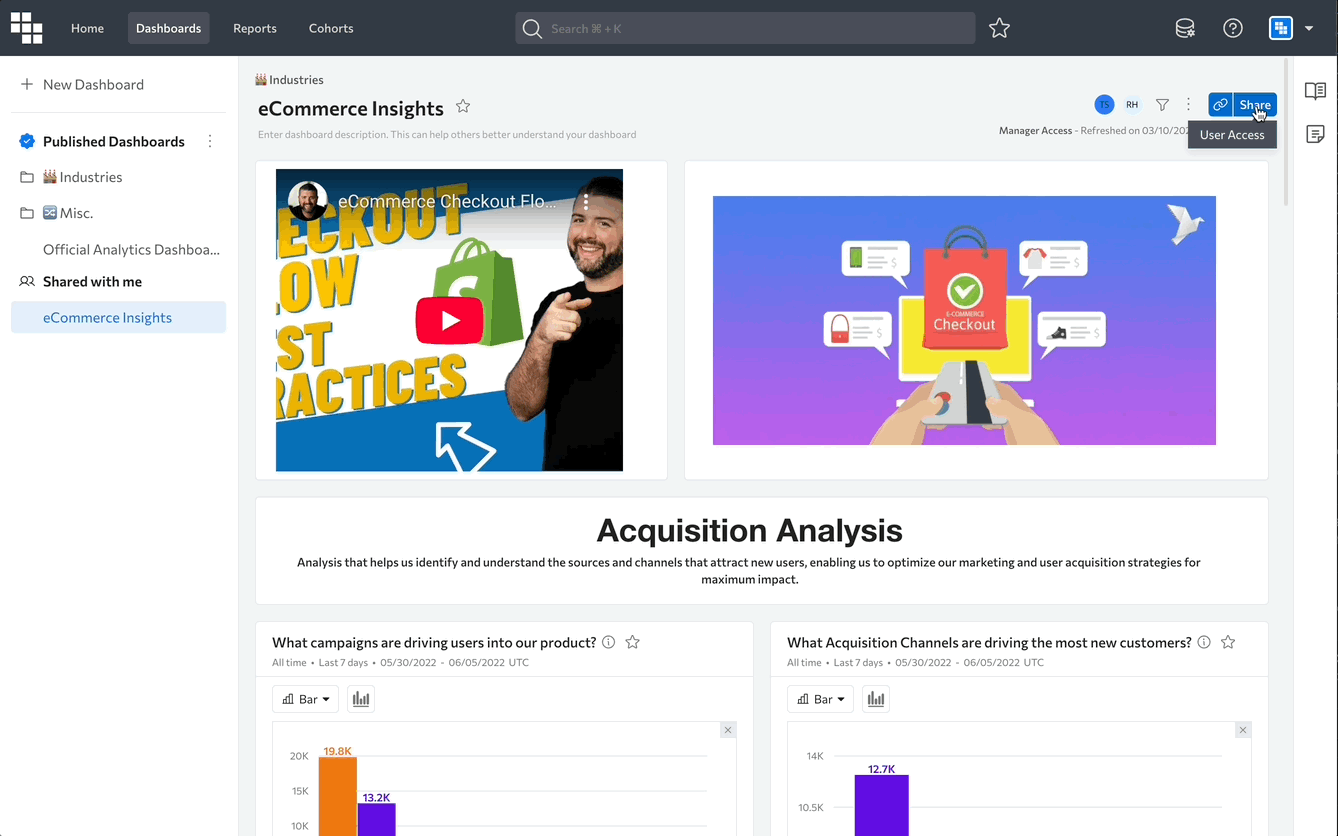Go to the Reports tab
Viewport: 1338px width, 836px height.
pyautogui.click(x=255, y=28)
